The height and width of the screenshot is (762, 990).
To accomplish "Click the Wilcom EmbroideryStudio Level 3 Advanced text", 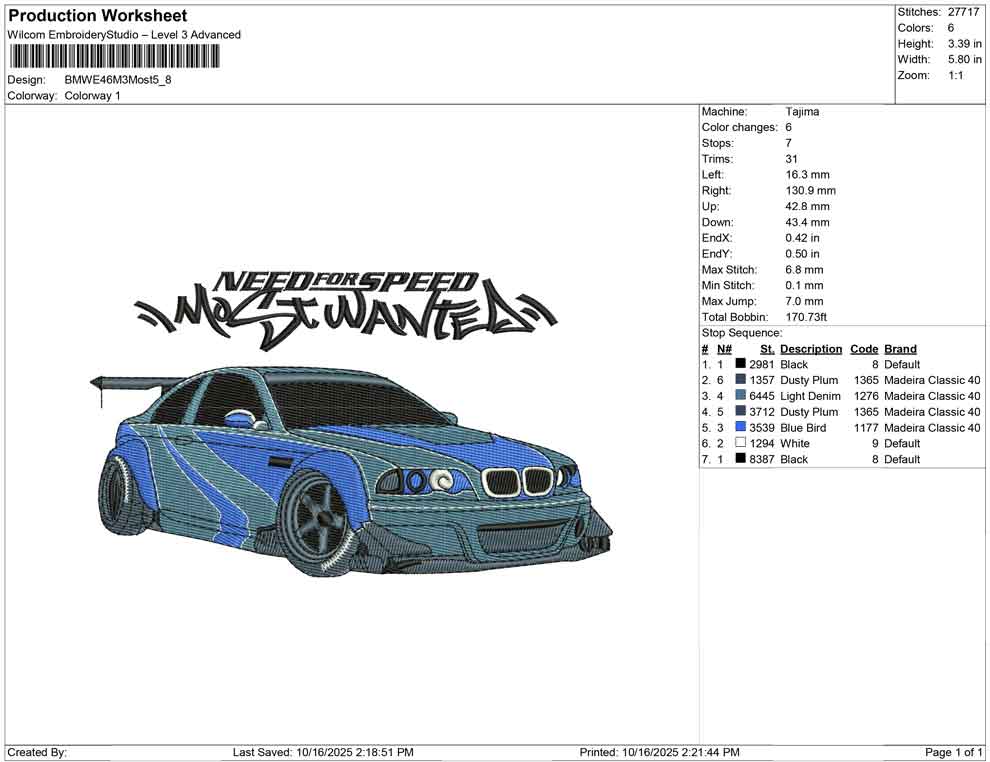I will pyautogui.click(x=124, y=35).
